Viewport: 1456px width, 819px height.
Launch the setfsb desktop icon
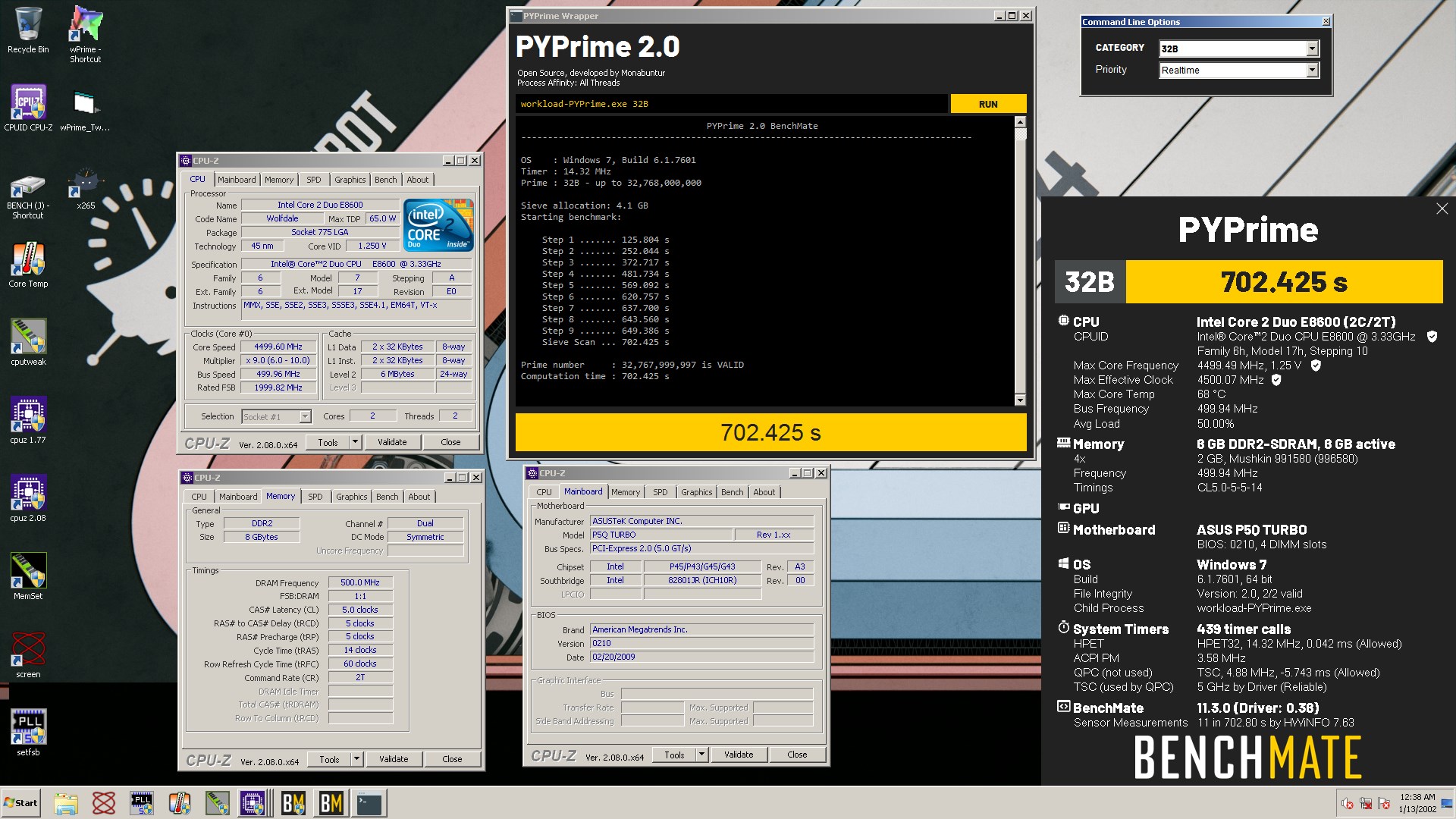[x=28, y=733]
